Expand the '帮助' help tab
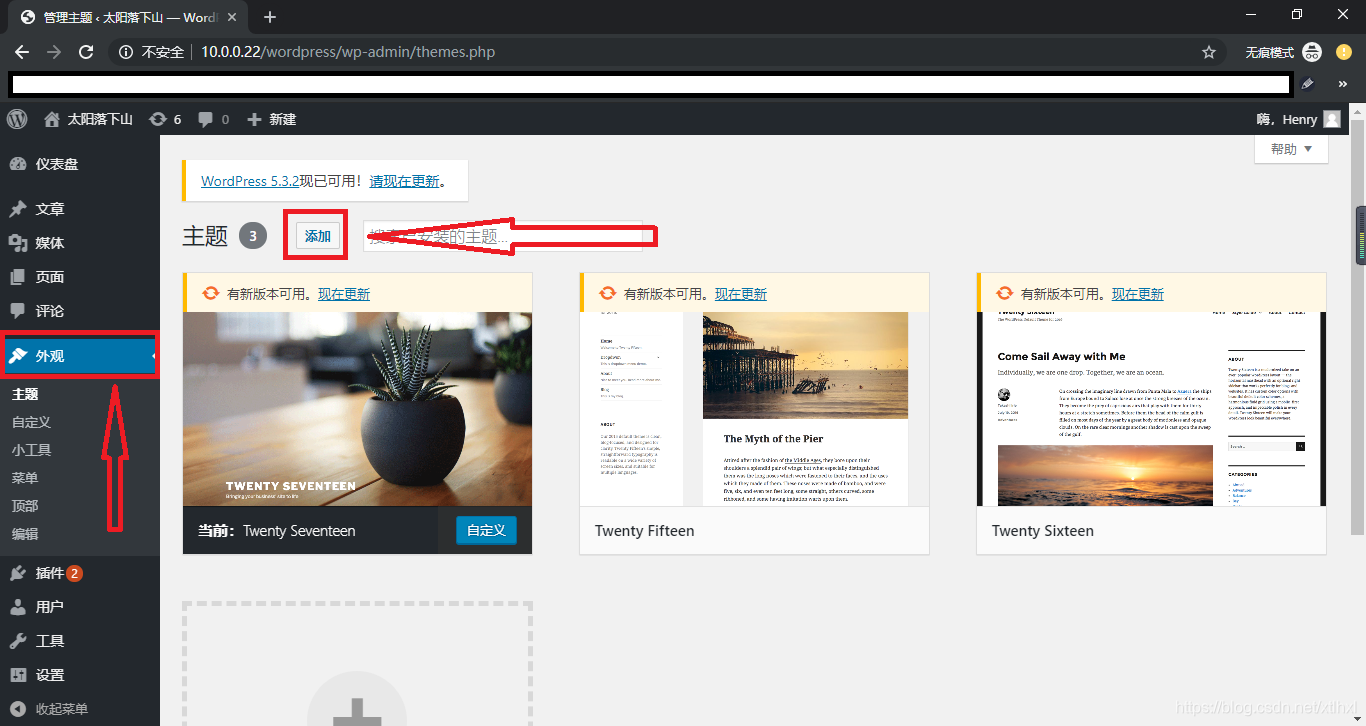The height and width of the screenshot is (726, 1366). (1291, 149)
